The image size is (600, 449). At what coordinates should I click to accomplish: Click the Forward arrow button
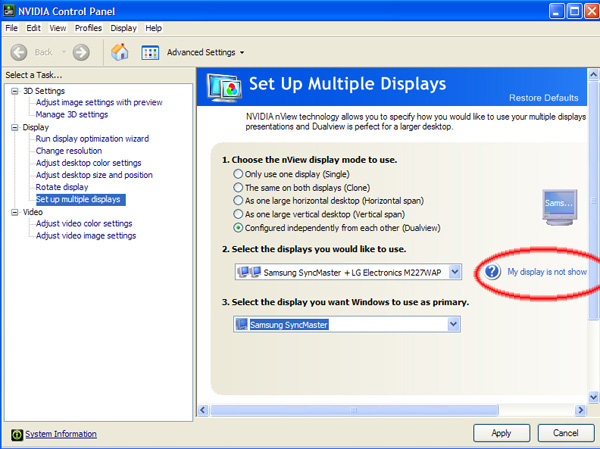[81, 52]
